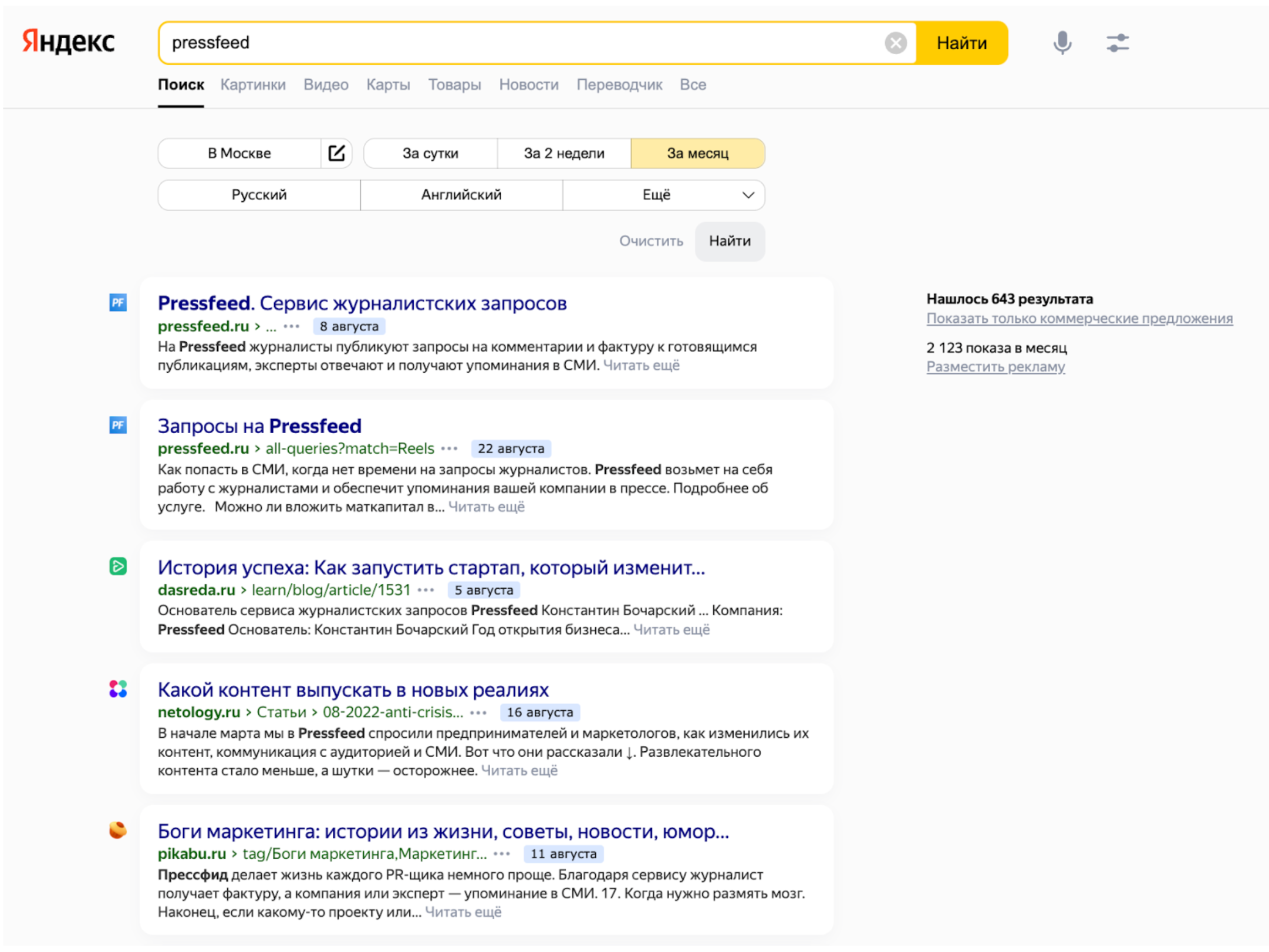This screenshot has width=1269, height=952.
Task: Click the pikabu.ru tag URL path
Action: [x=322, y=854]
